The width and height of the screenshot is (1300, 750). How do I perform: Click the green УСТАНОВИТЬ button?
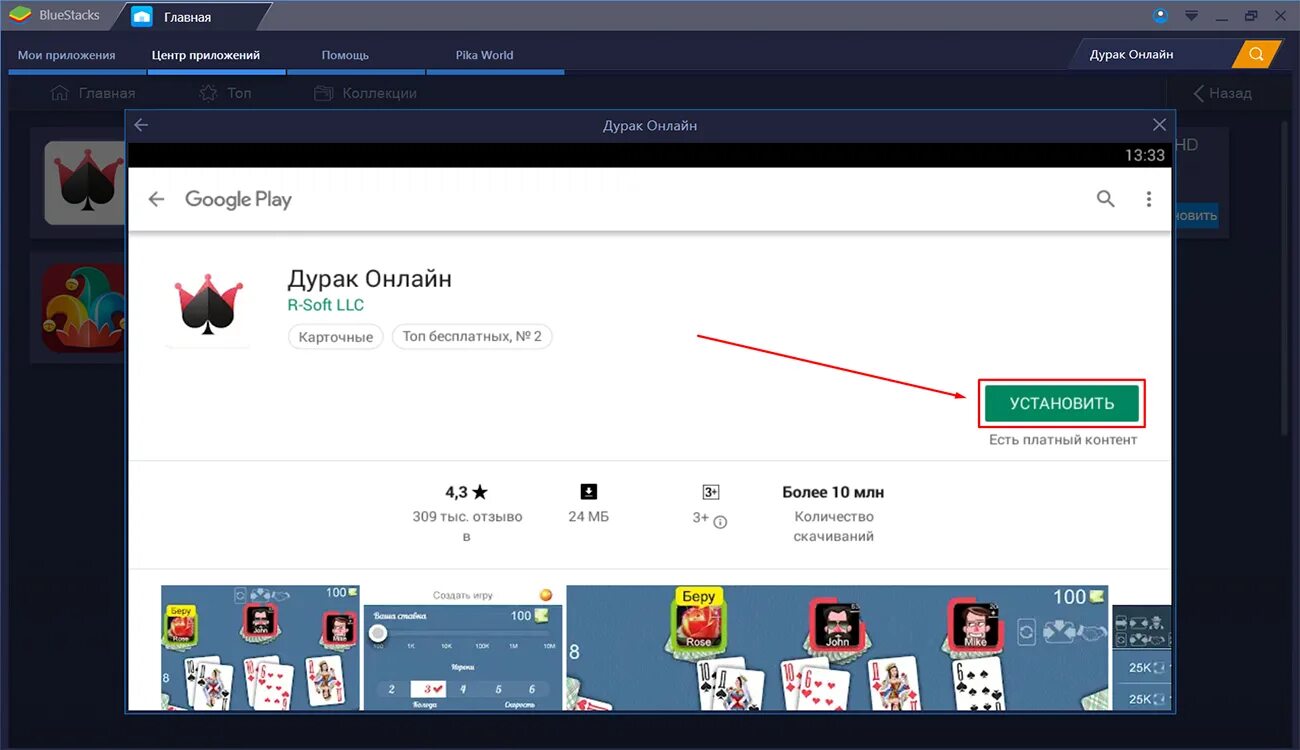[1062, 403]
